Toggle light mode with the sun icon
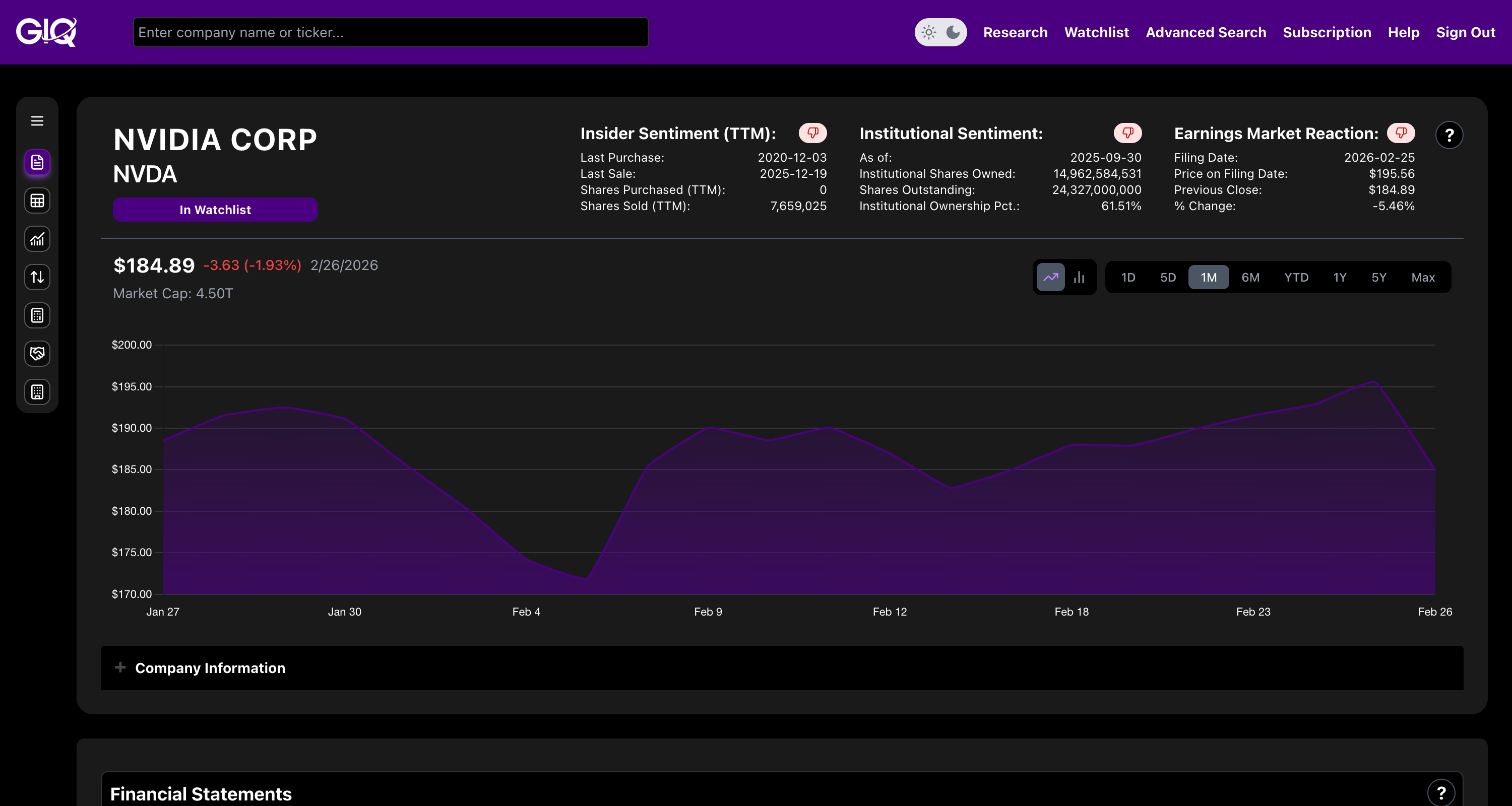This screenshot has height=806, width=1512. [x=929, y=33]
